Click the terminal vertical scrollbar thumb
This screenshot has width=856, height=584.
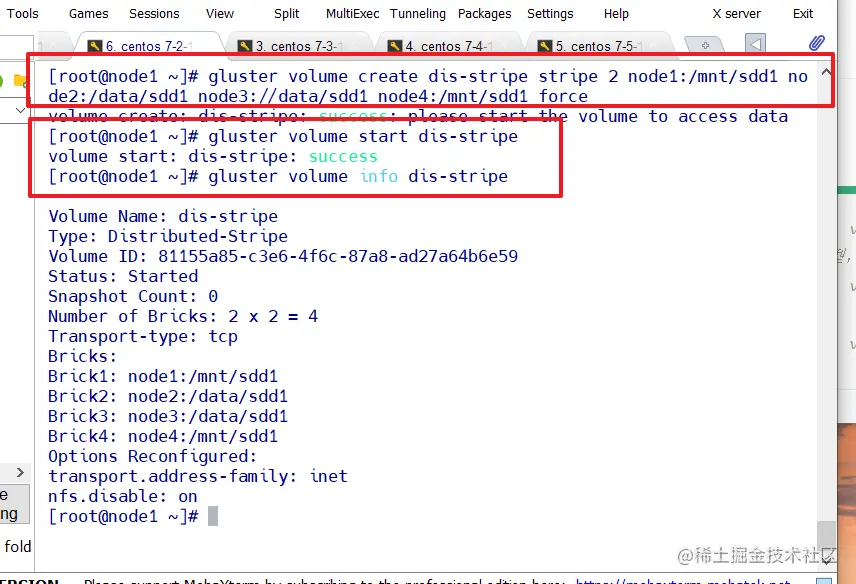827,538
